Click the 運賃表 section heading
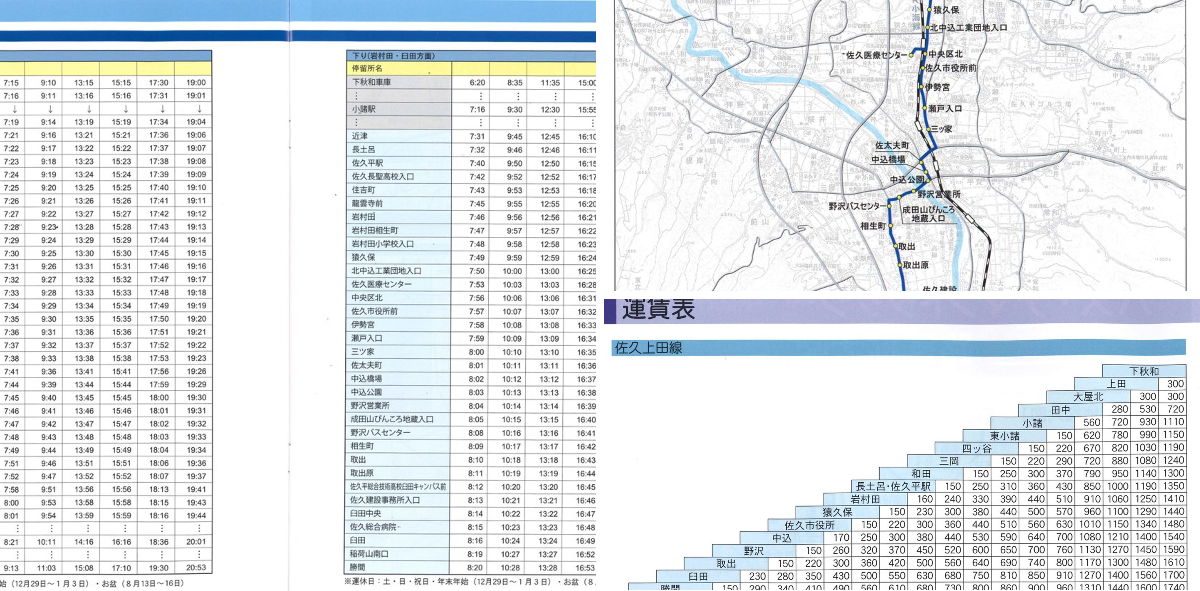Screen dimensions: 1200x591 pos(657,311)
